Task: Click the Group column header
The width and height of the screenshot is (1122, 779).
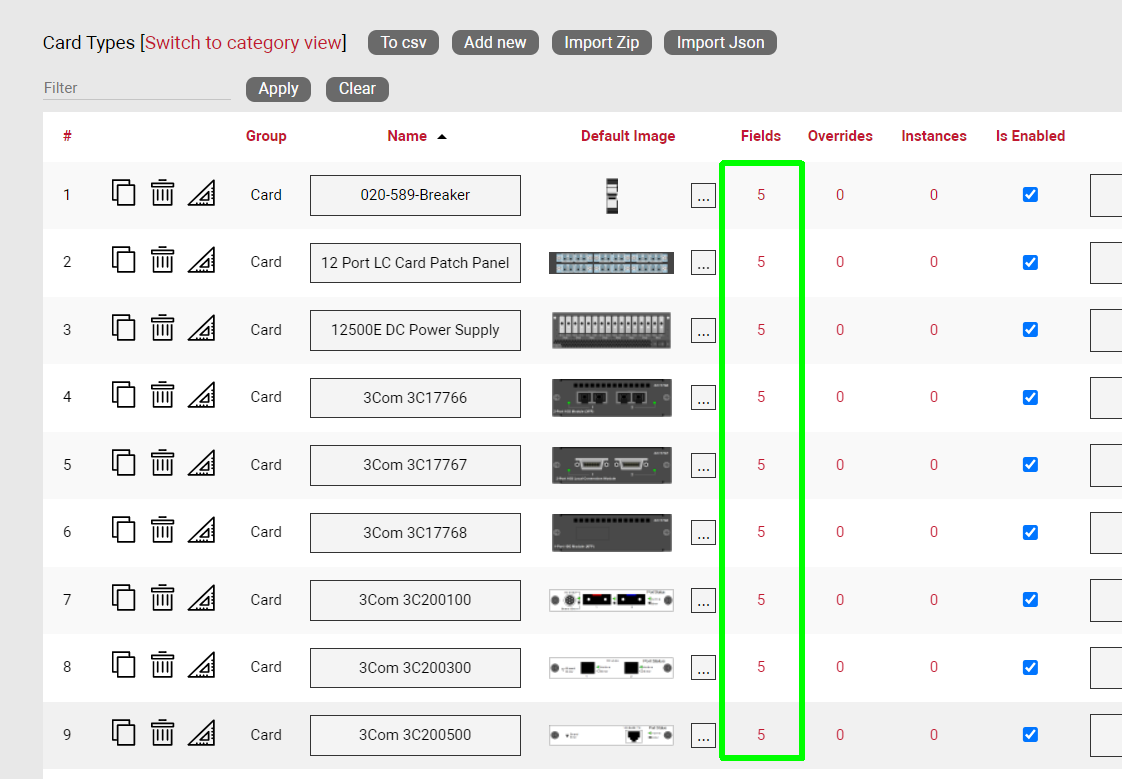Action: [x=266, y=136]
